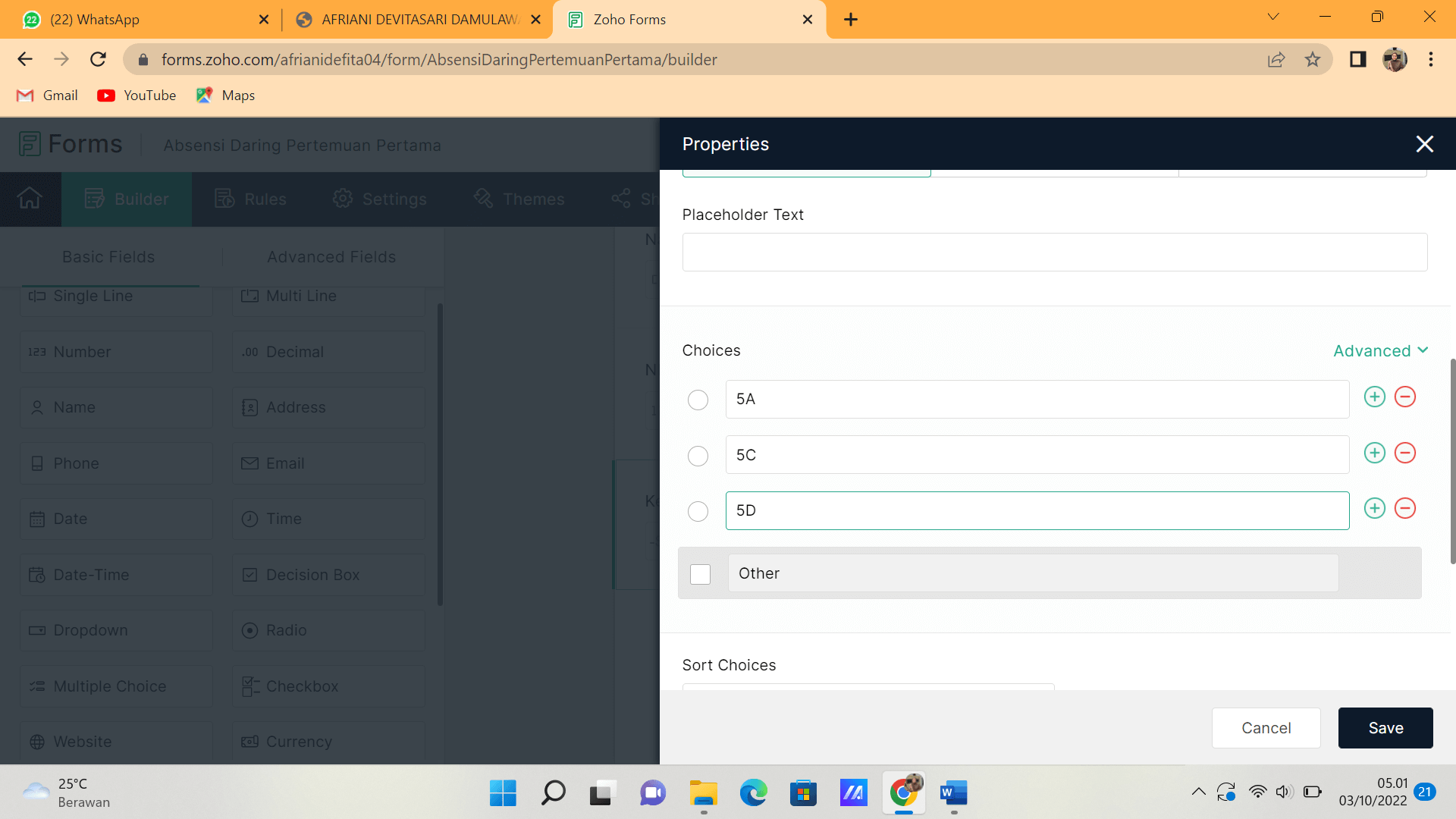Enable the Other choice checkbox
Viewport: 1456px width, 819px height.
click(x=700, y=574)
